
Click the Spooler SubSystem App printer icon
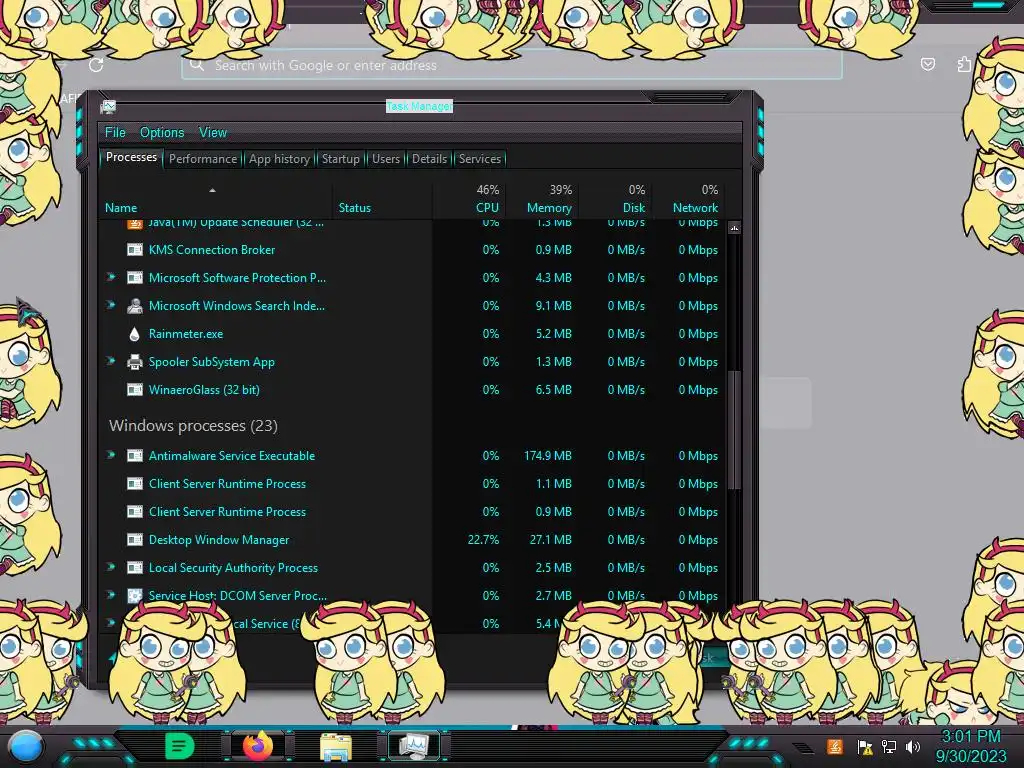click(x=135, y=362)
